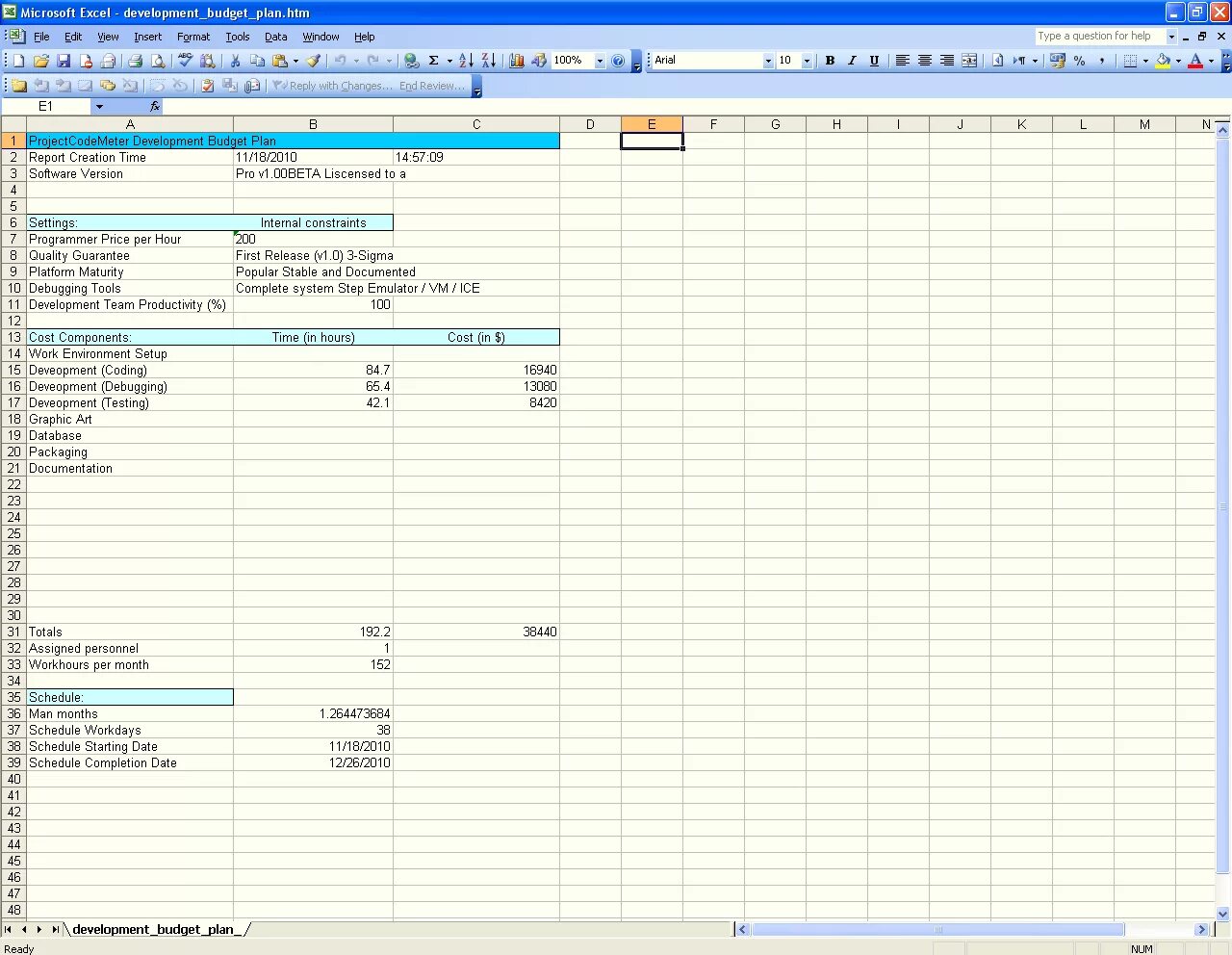
Task: Expand the Font Color dropdown arrow
Action: coord(1211,61)
